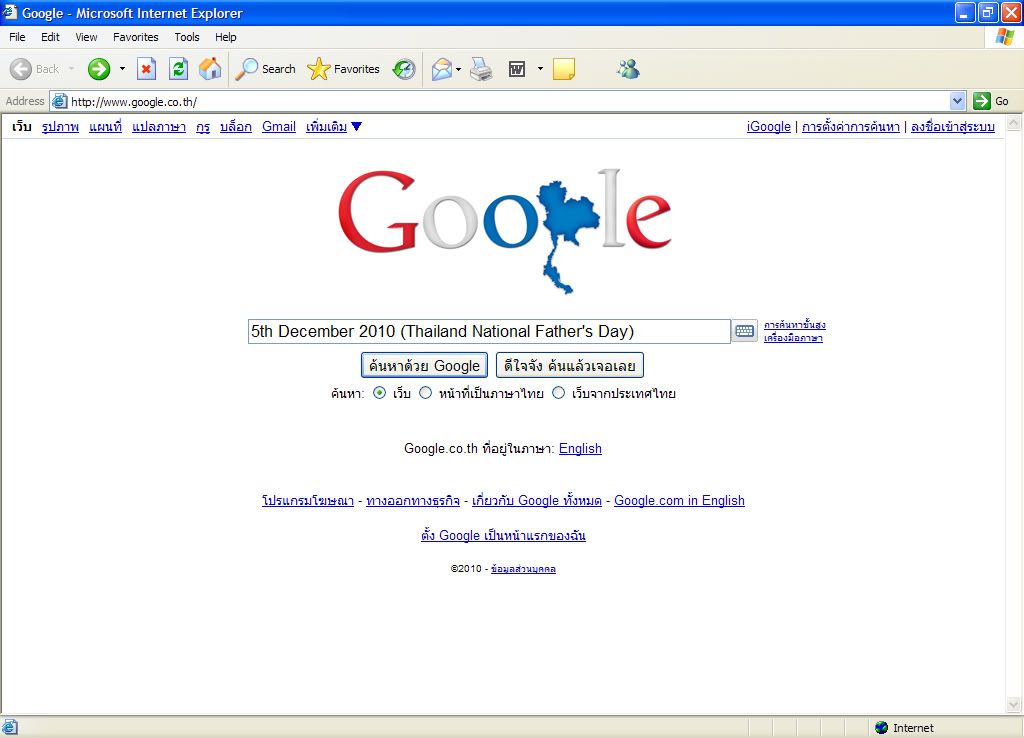Click the English language link
1024x738 pixels.
(580, 449)
